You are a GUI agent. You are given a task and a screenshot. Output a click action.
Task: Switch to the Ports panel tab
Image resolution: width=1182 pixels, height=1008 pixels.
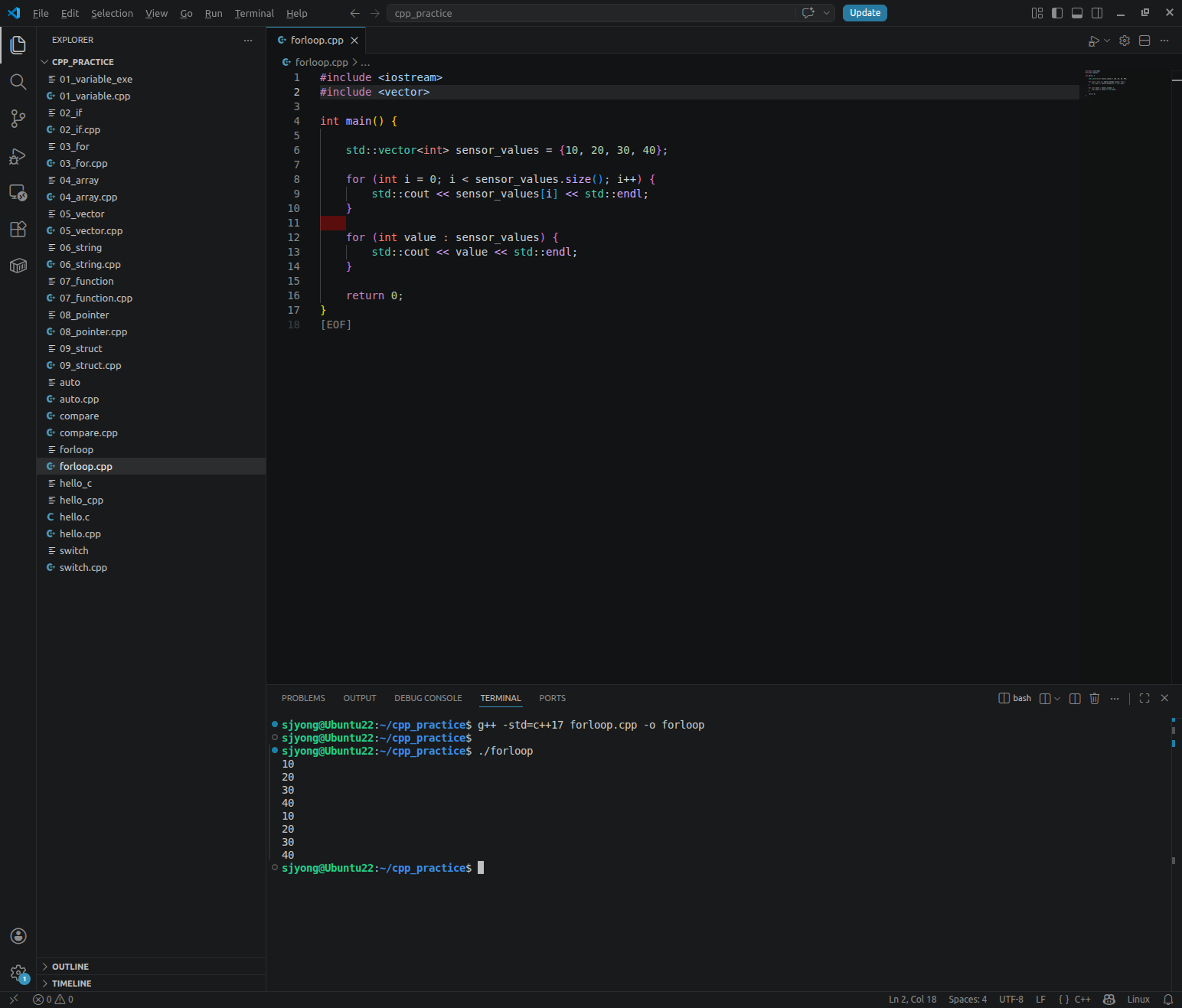552,698
